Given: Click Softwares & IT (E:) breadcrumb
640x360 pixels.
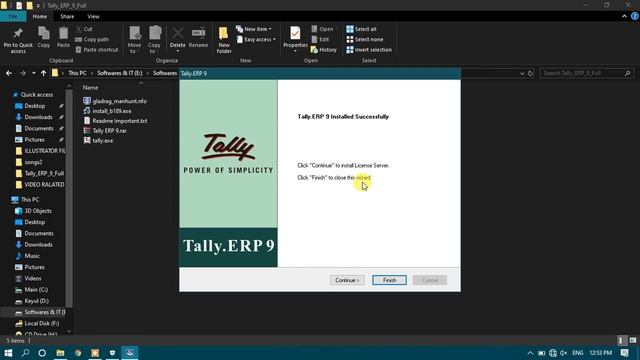Looking at the screenshot, I should point(120,73).
